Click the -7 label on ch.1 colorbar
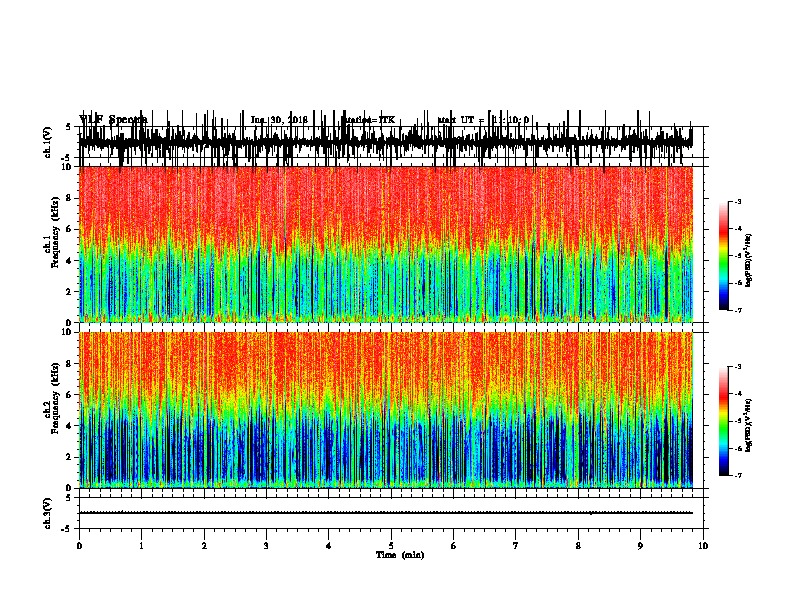 pos(738,310)
